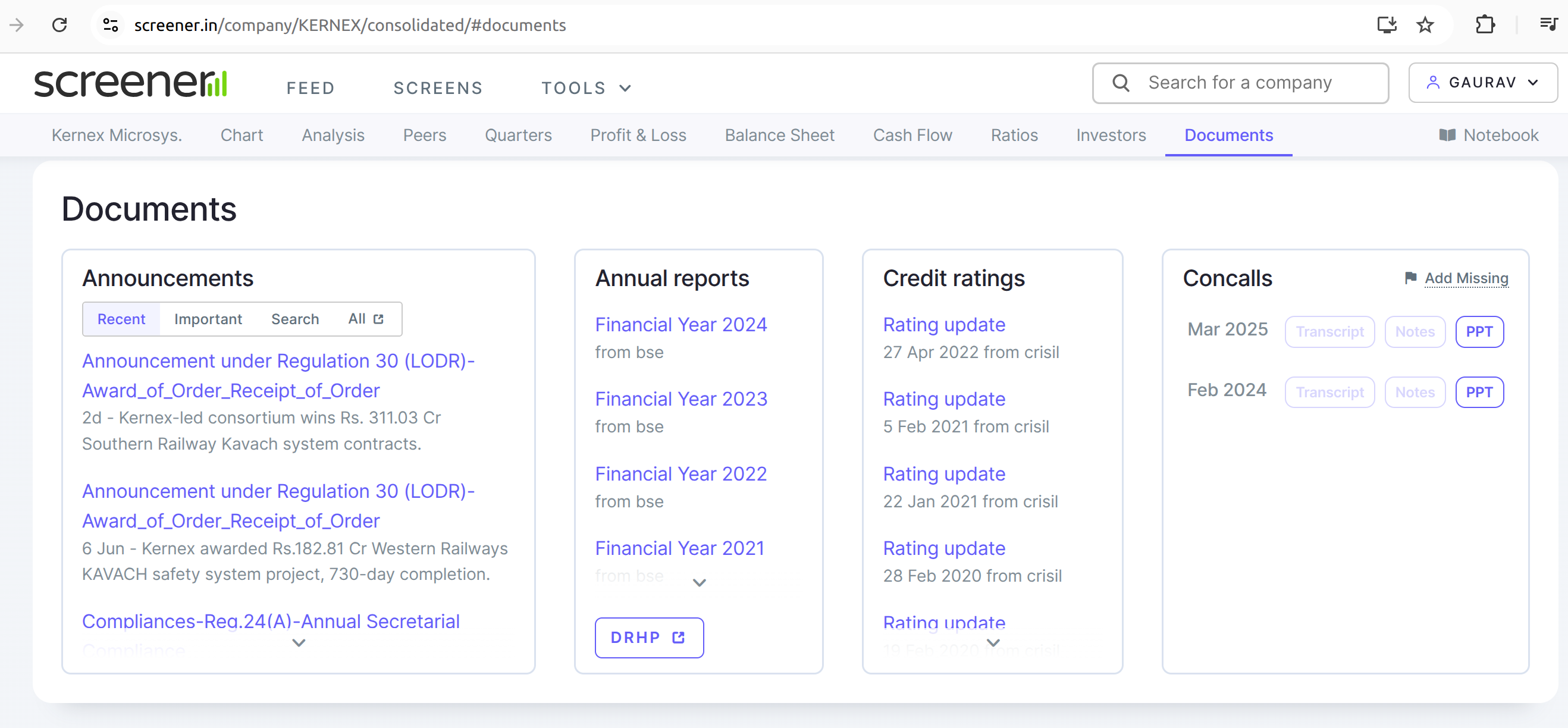Open the Notebook book icon
The height and width of the screenshot is (728, 1568).
1447,135
